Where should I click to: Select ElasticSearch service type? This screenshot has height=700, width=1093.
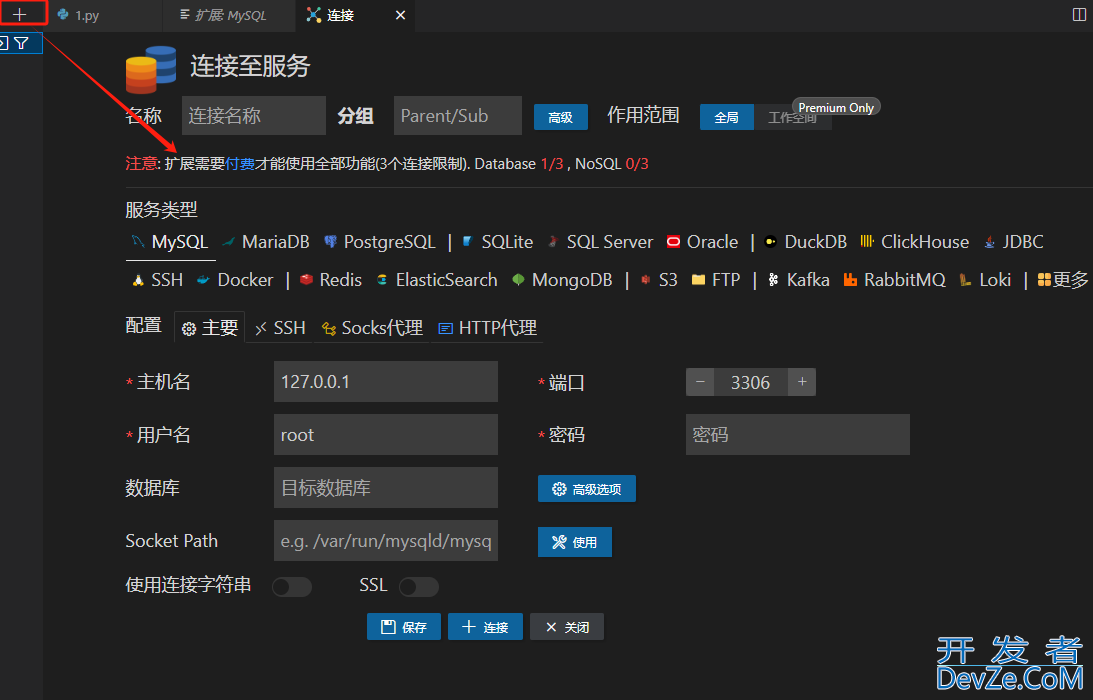pyautogui.click(x=436, y=280)
